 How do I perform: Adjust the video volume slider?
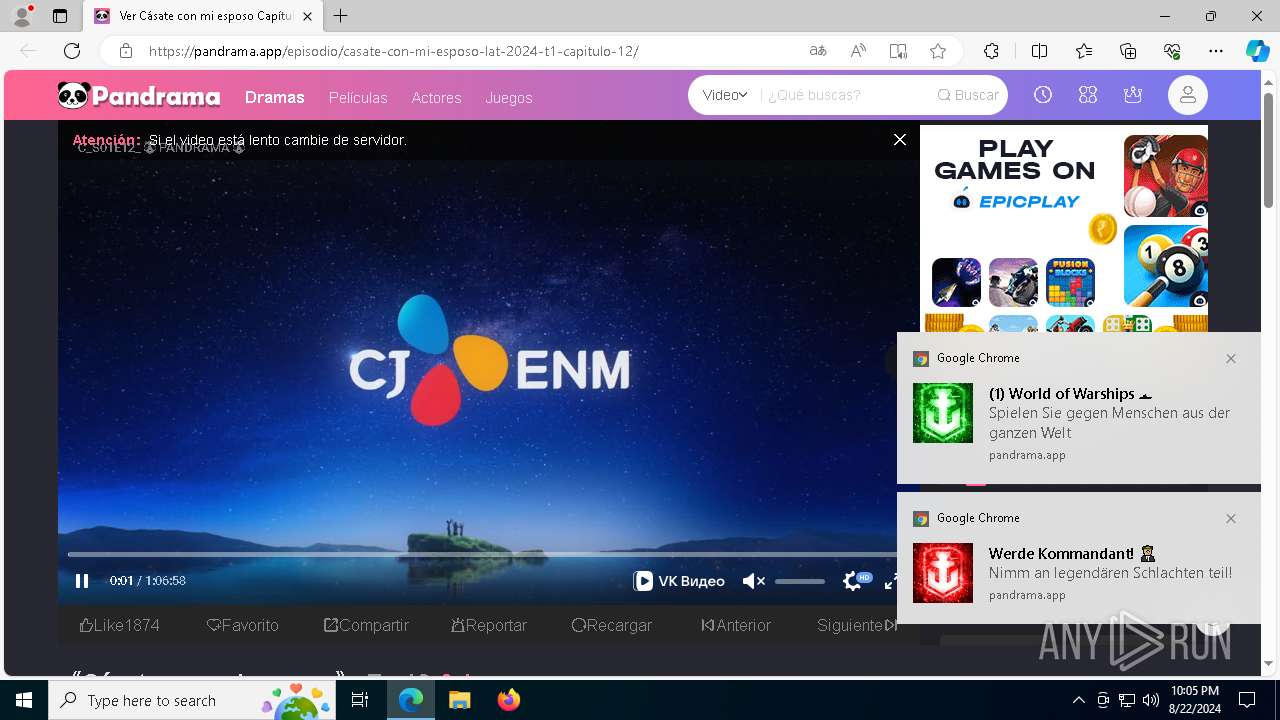[x=800, y=581]
